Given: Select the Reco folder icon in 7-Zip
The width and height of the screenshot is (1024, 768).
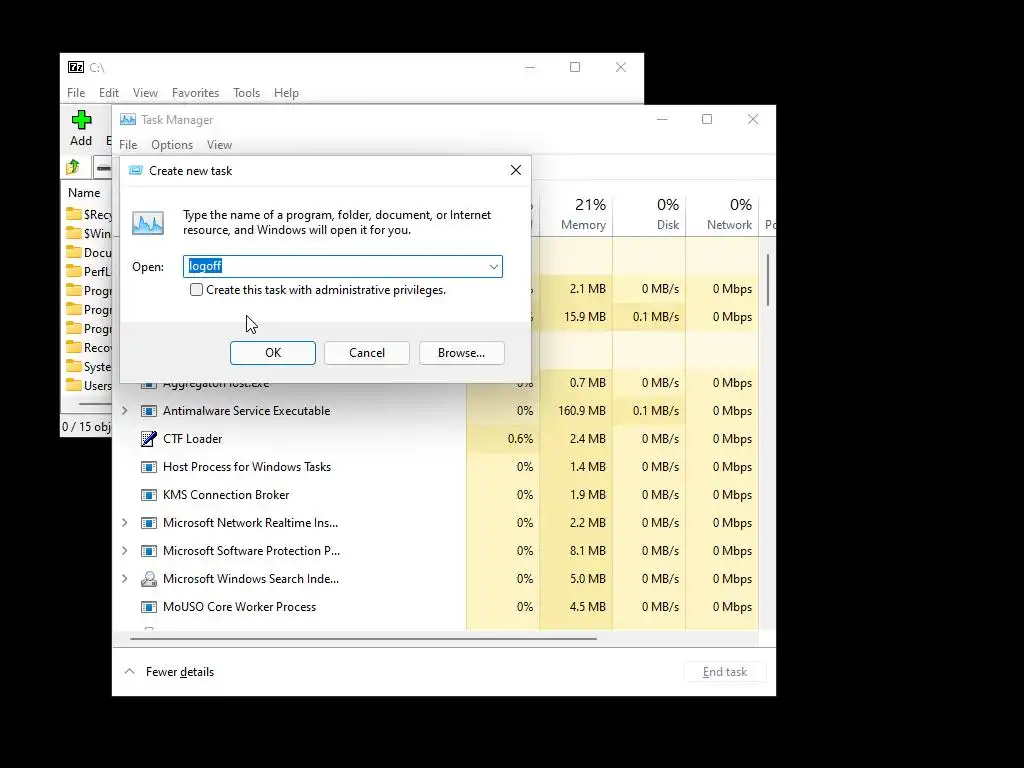Looking at the screenshot, I should point(74,347).
